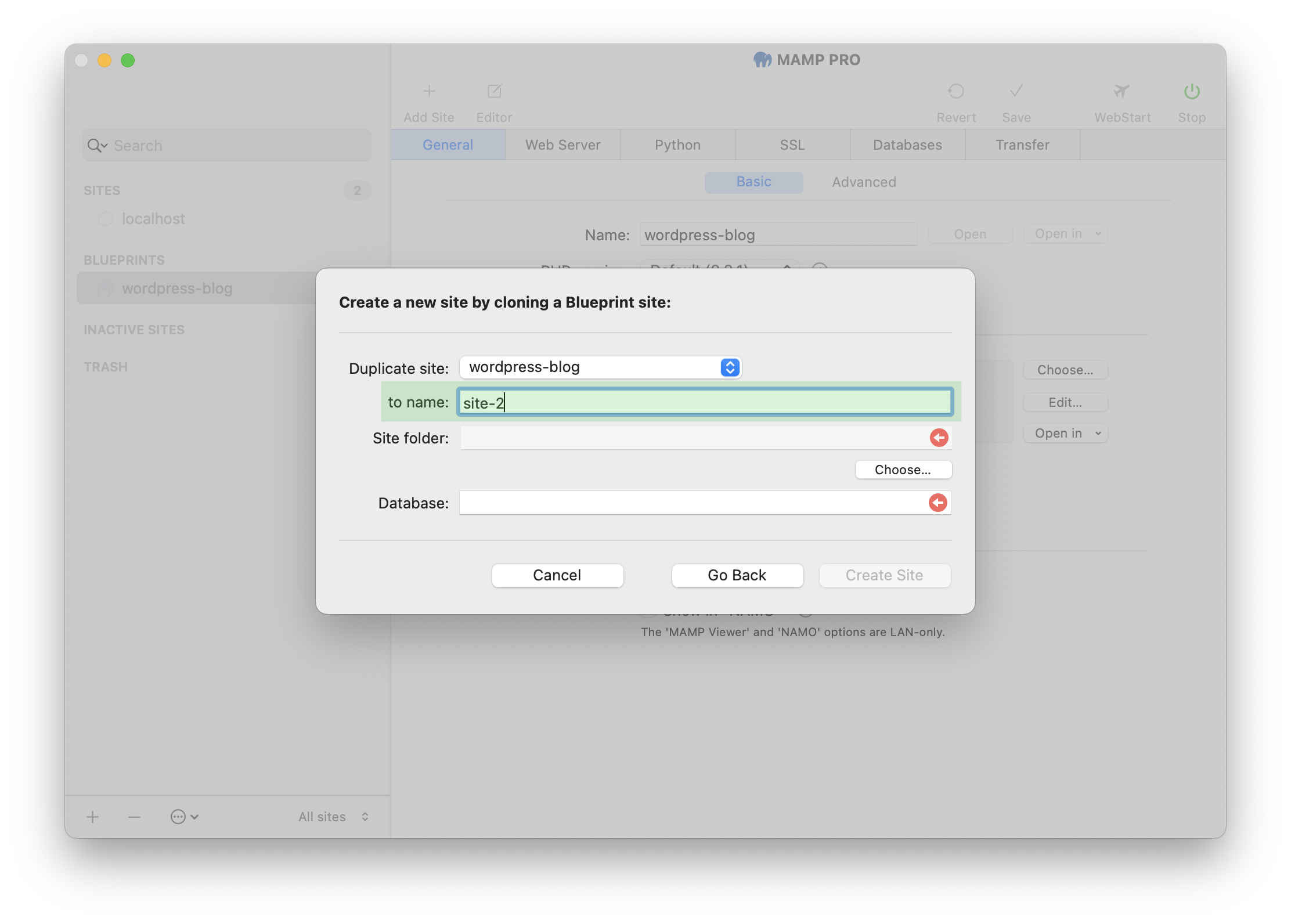Switch to the SSL tab
1291x924 pixels.
792,145
